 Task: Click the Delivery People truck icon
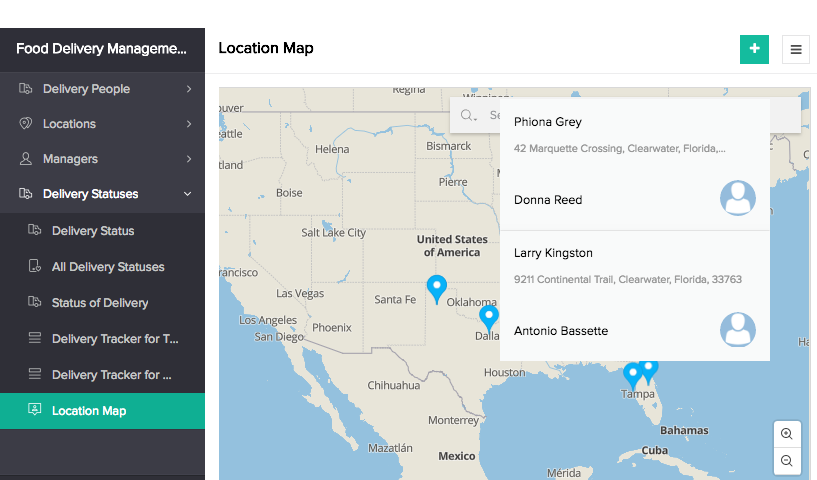(26, 89)
